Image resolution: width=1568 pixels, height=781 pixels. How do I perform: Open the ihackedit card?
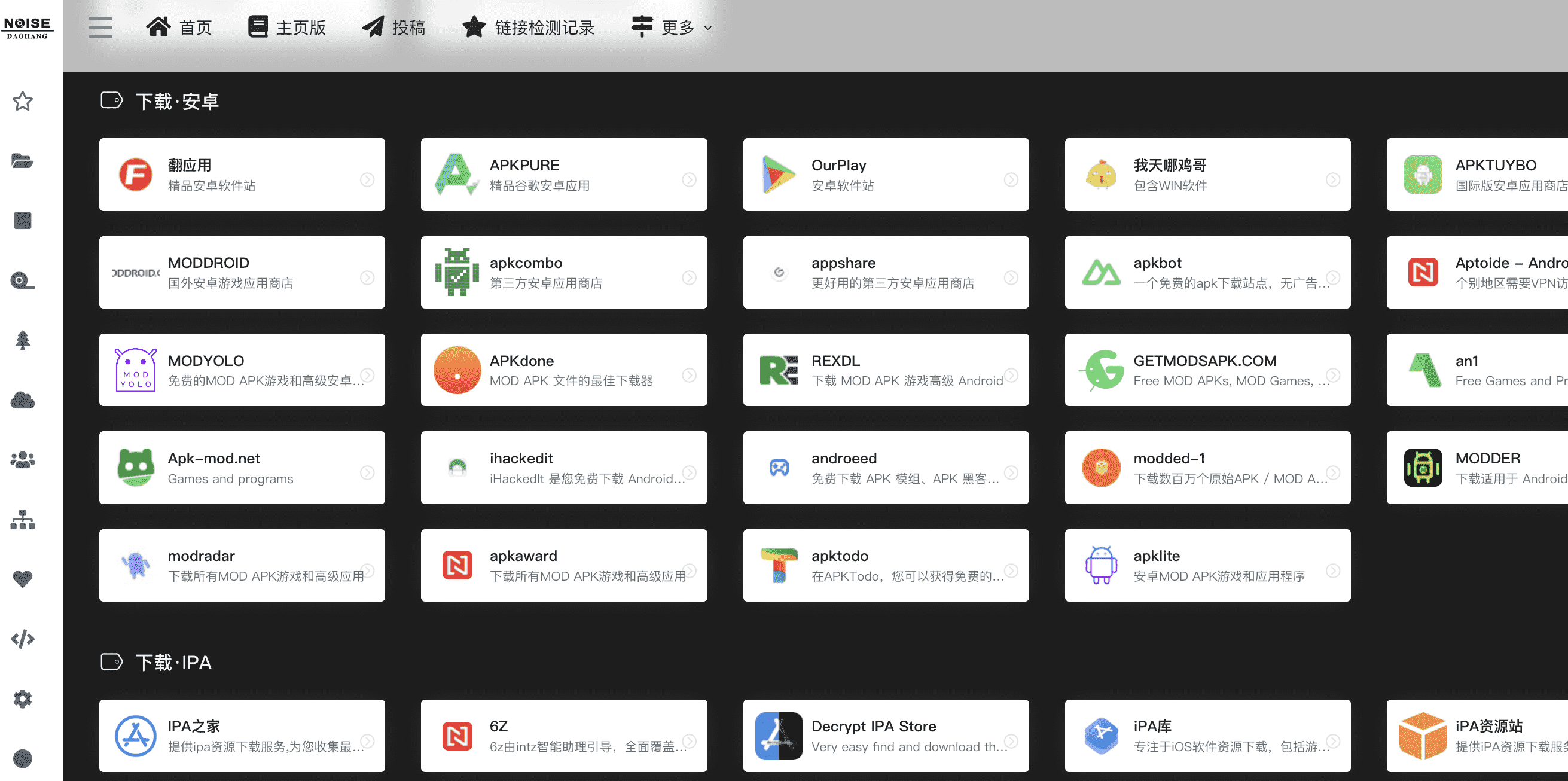564,468
